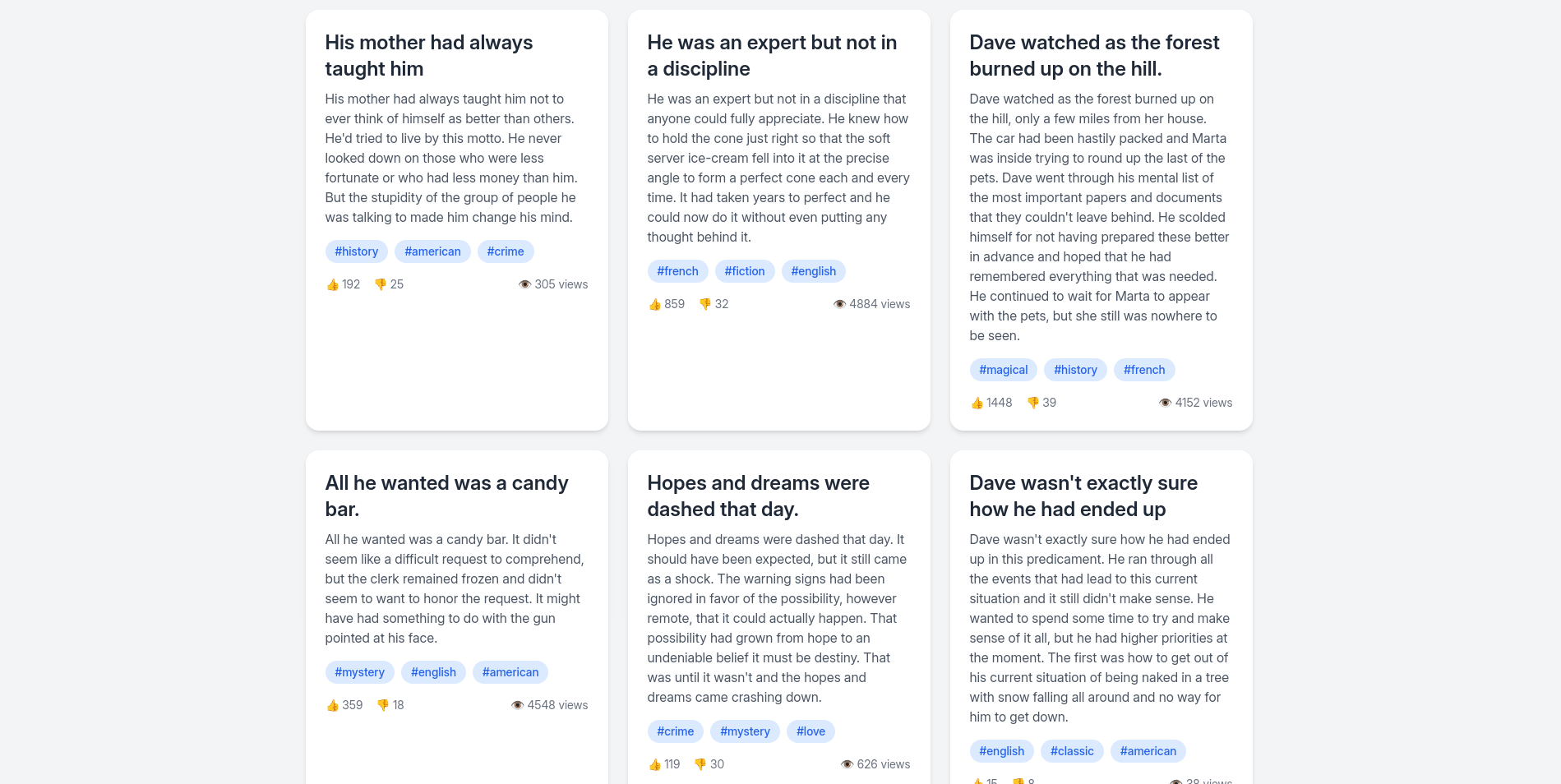Screen dimensions: 1561x784
Task: Click thumbs-down icon showing 25 dislikes
Action: coord(381,284)
